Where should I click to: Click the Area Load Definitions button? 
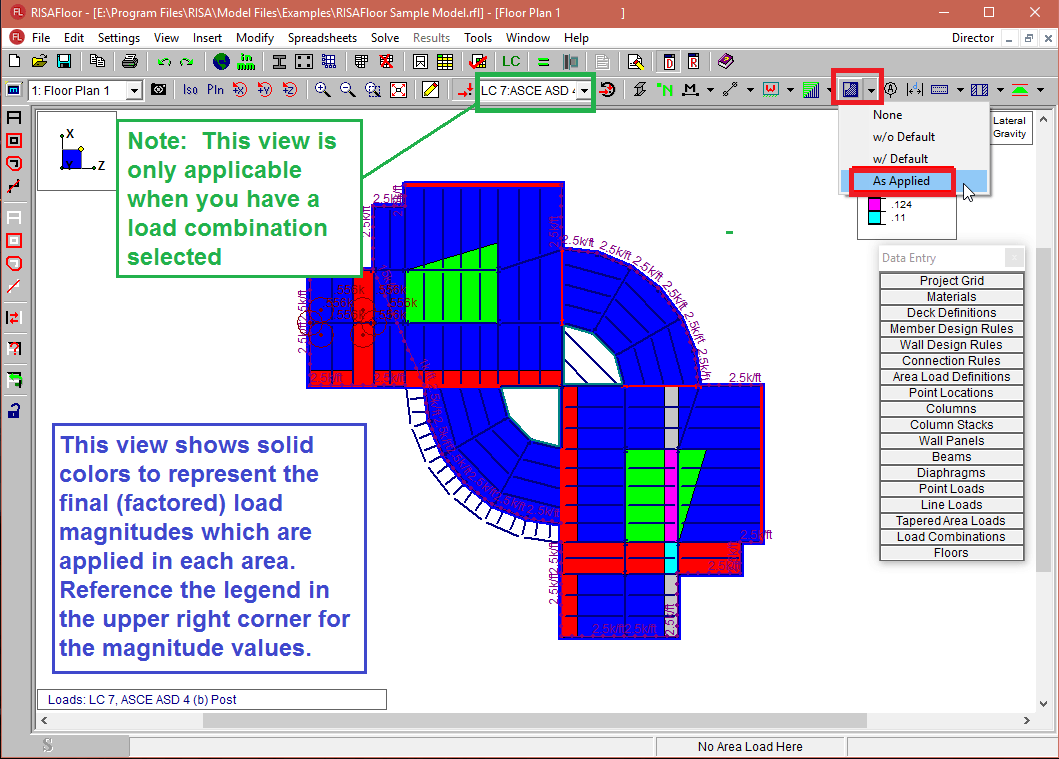pos(951,377)
